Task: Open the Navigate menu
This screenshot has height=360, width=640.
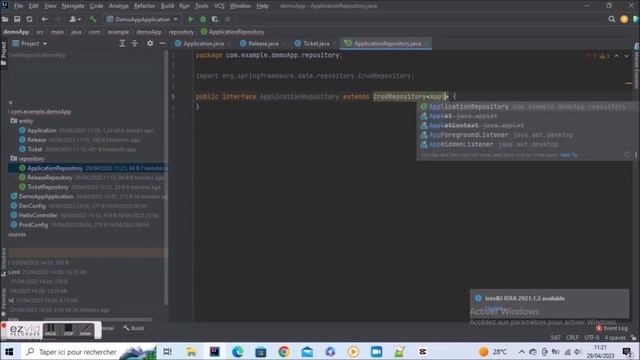Action: pyautogui.click(x=73, y=6)
